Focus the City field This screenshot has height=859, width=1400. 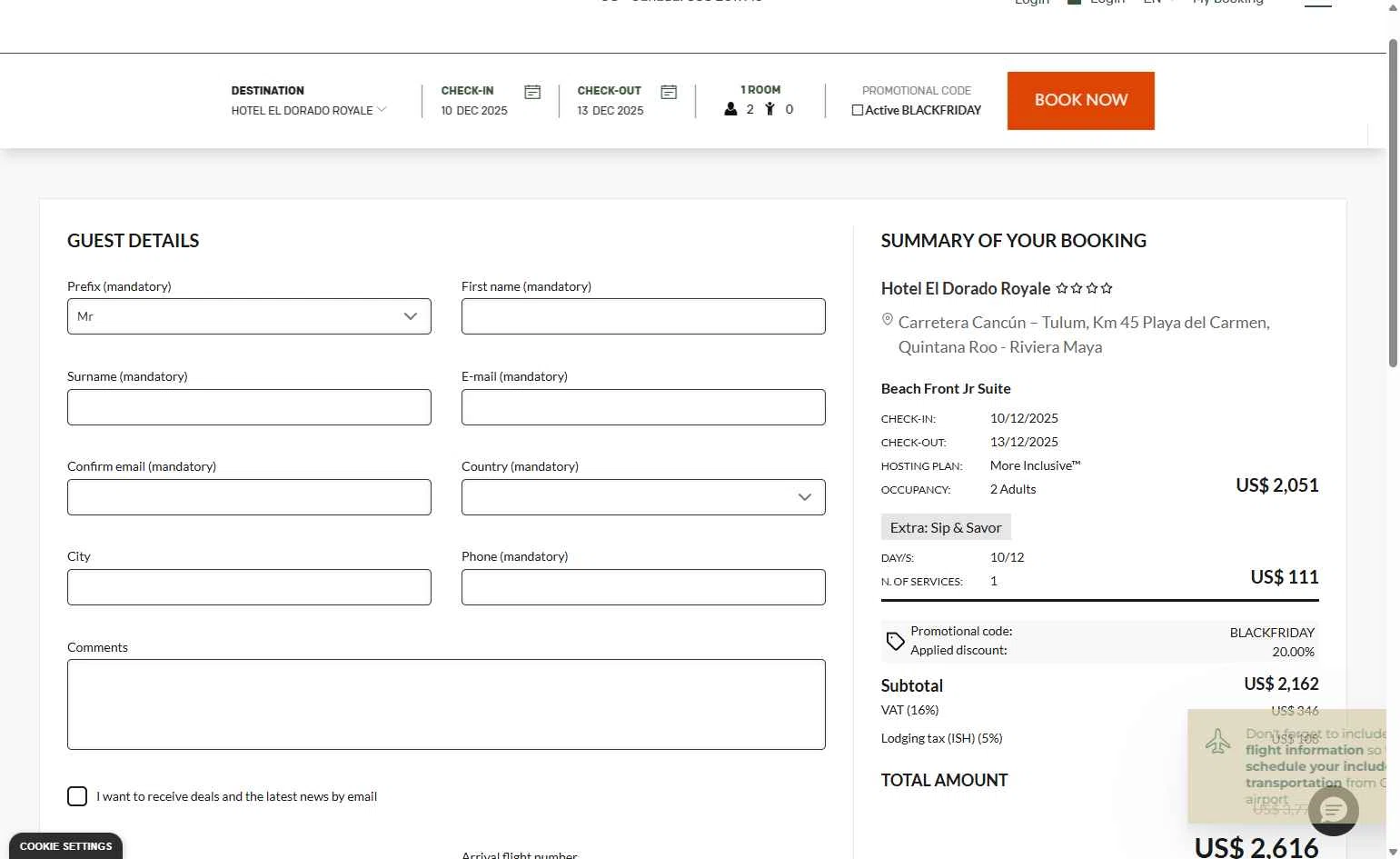[x=249, y=587]
